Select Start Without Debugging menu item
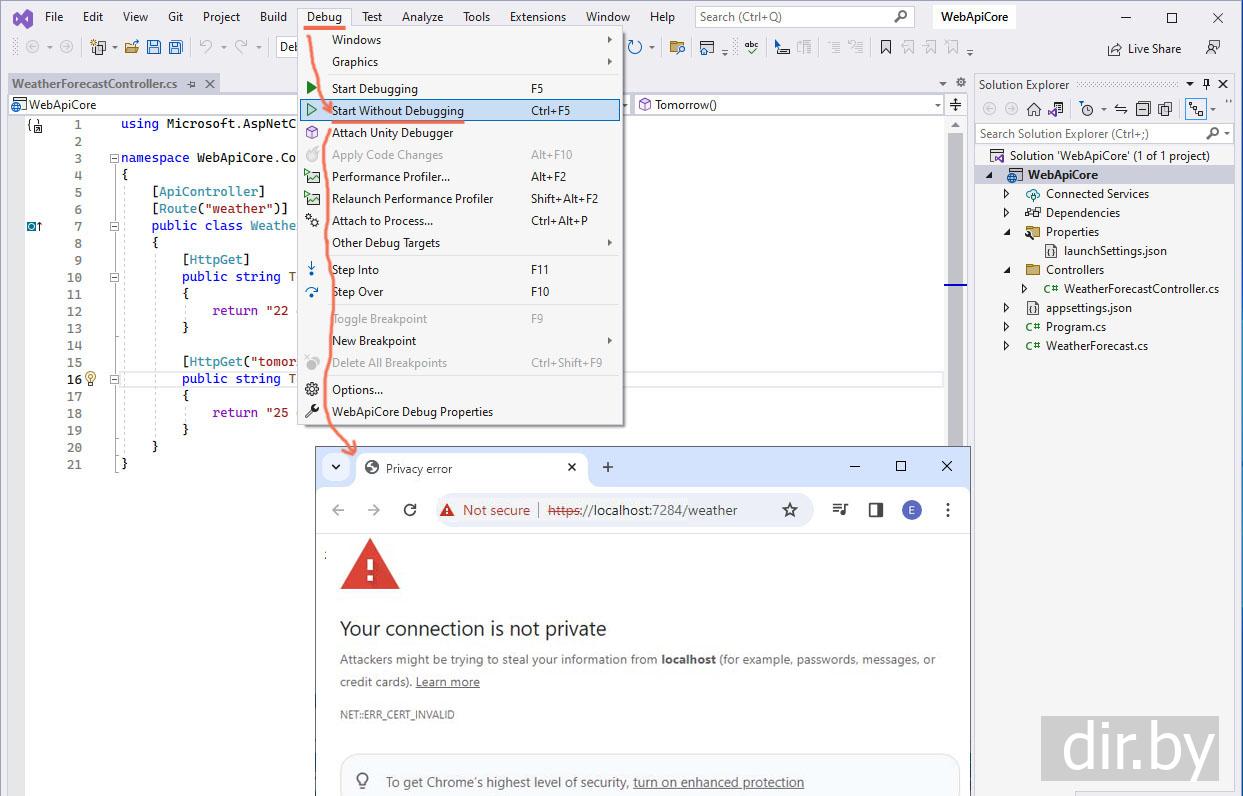1243x796 pixels. [398, 111]
